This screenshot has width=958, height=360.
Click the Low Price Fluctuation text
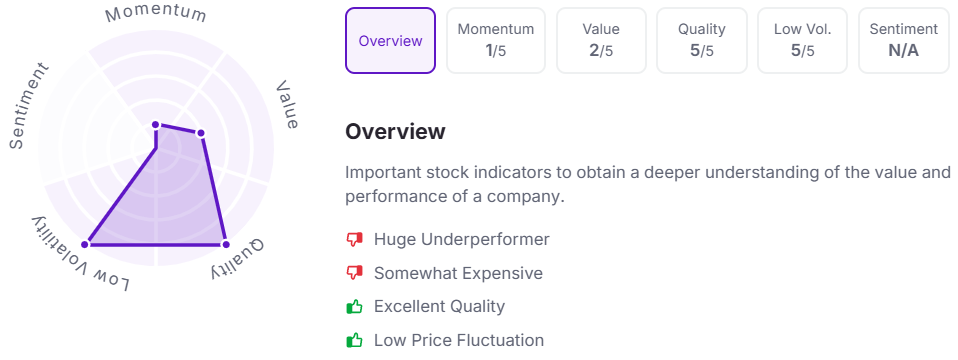[459, 340]
